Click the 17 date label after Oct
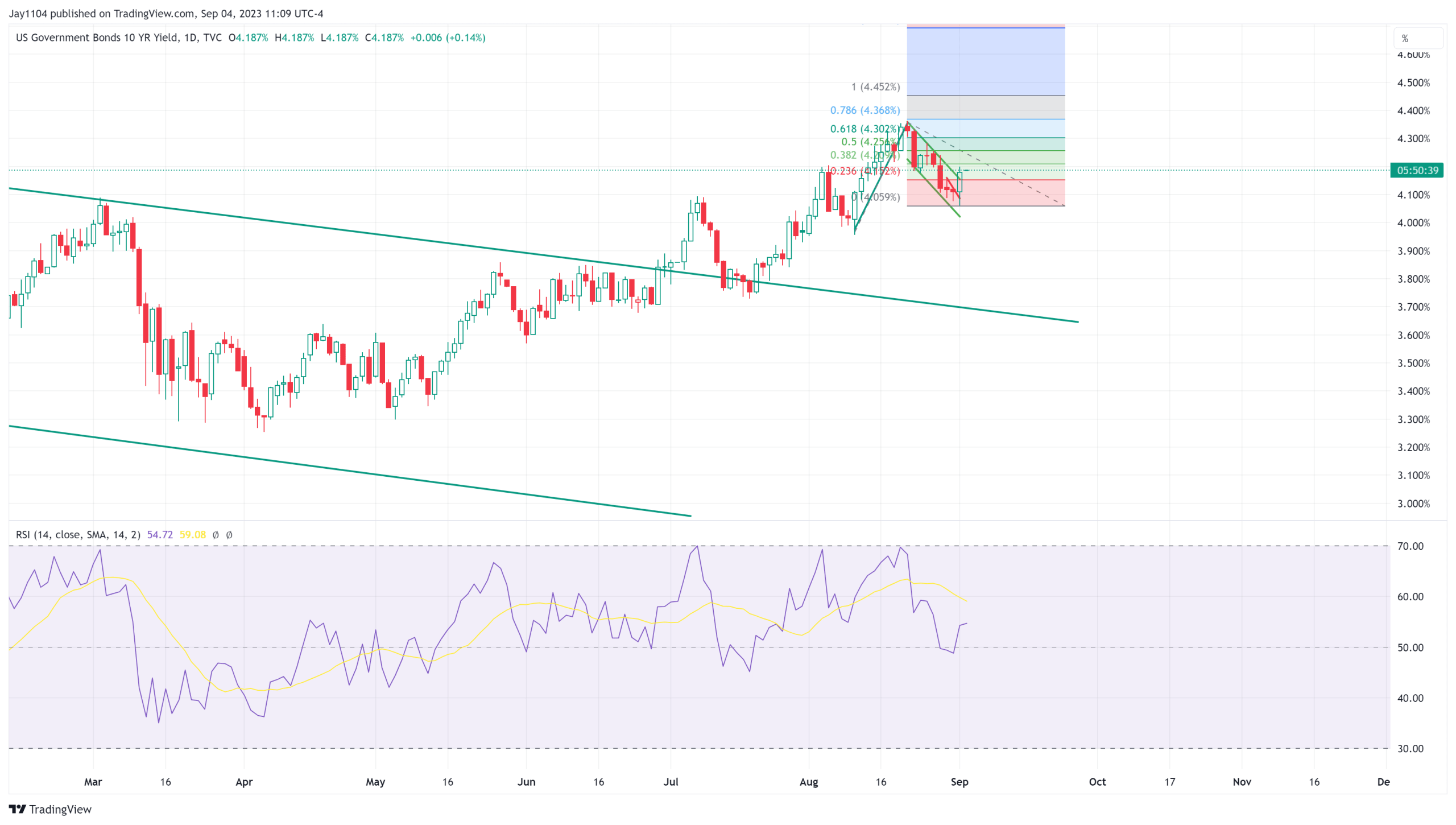This screenshot has height=825, width=1456. [1169, 782]
